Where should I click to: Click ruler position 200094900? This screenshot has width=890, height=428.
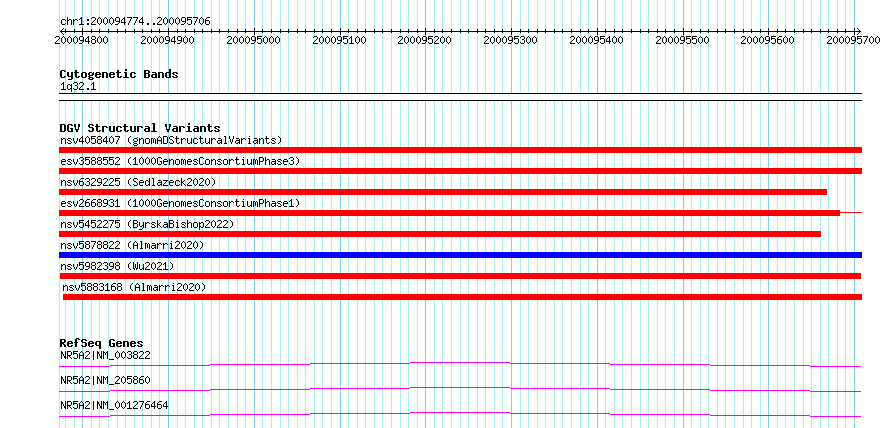click(167, 40)
